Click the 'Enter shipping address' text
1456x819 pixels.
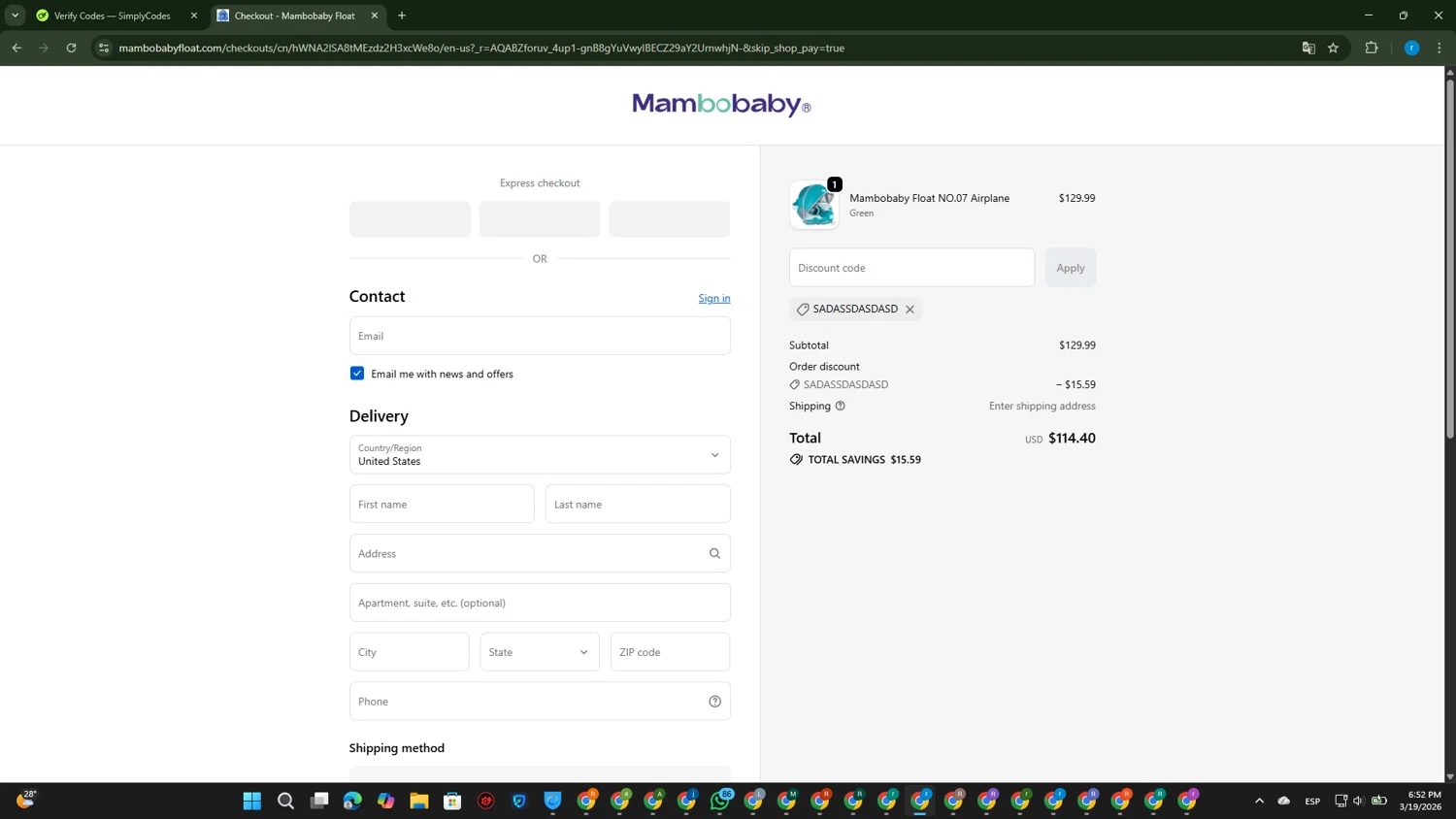pyautogui.click(x=1042, y=406)
